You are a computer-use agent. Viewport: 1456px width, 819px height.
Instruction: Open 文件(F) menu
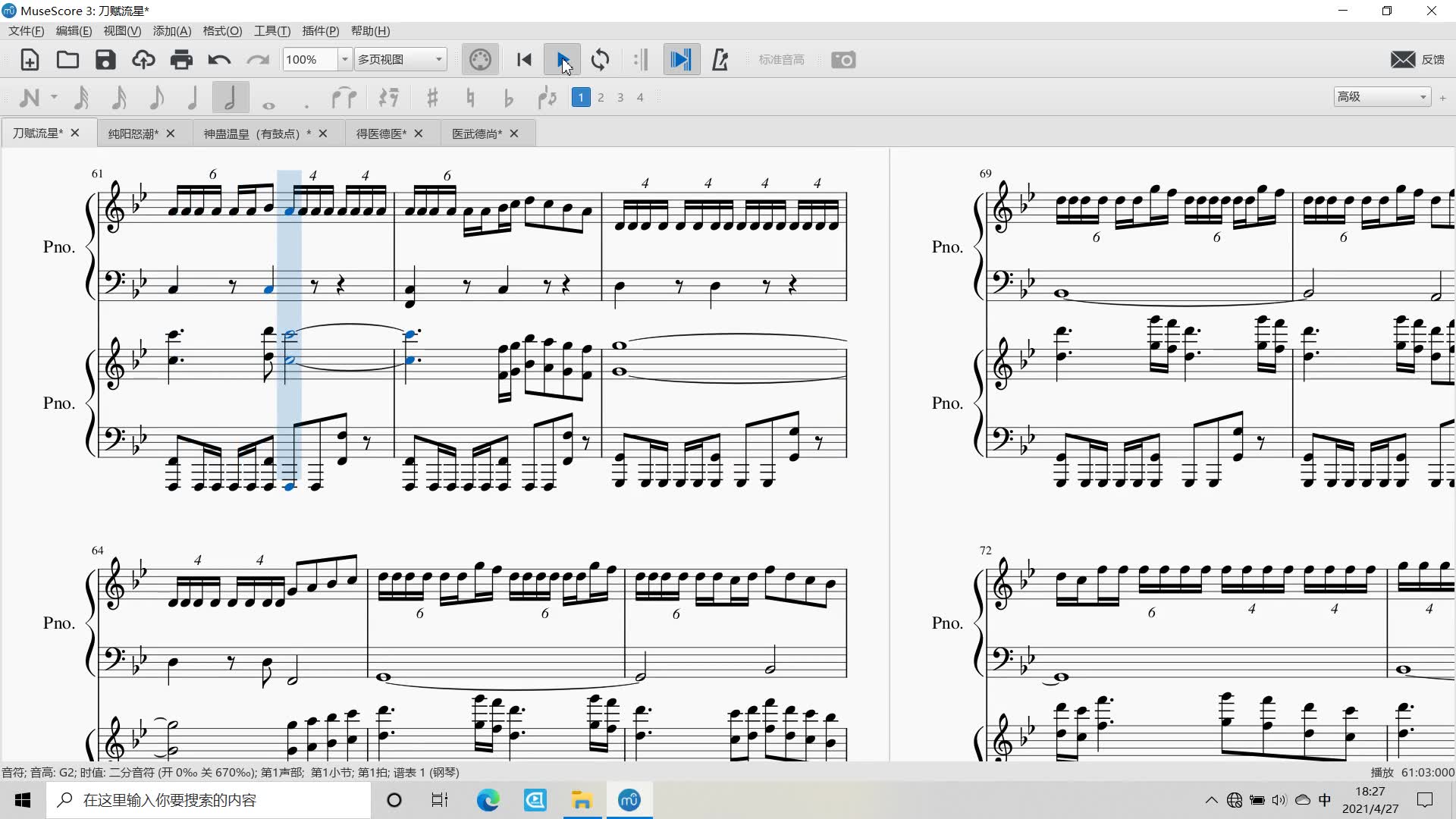pyautogui.click(x=27, y=31)
